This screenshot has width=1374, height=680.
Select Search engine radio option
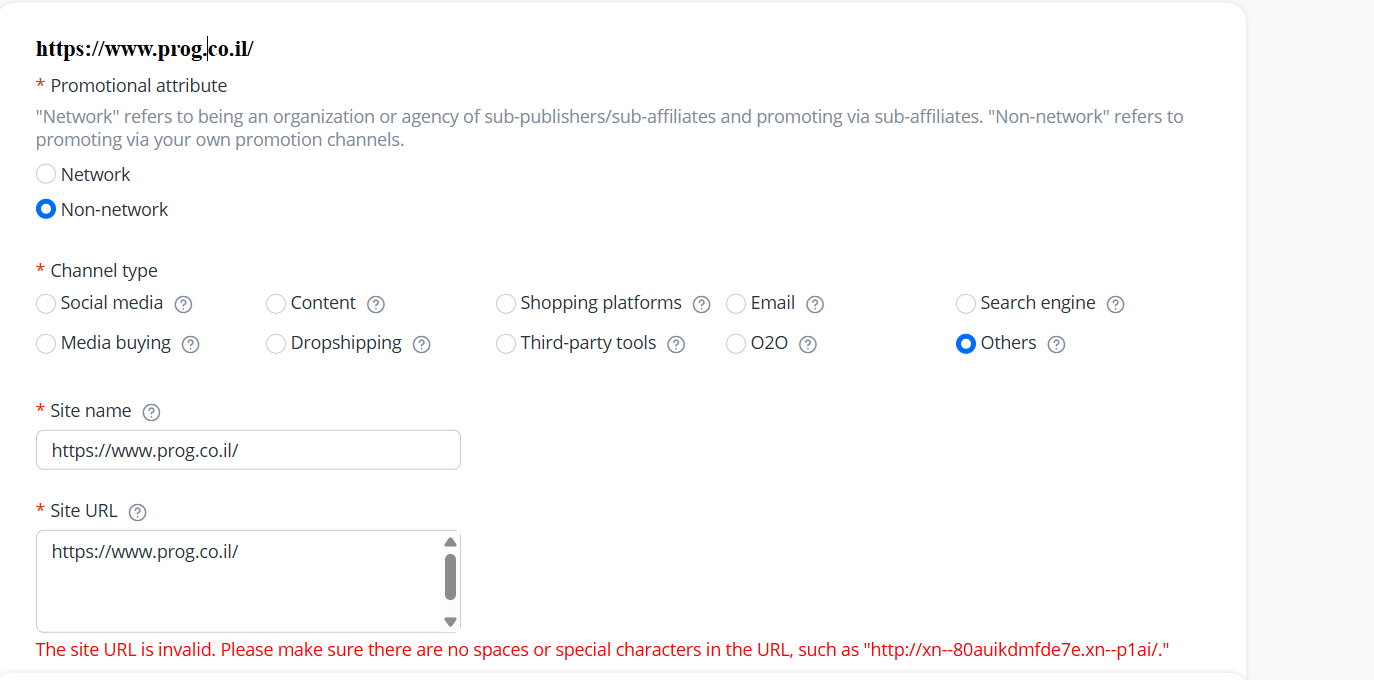(x=966, y=303)
